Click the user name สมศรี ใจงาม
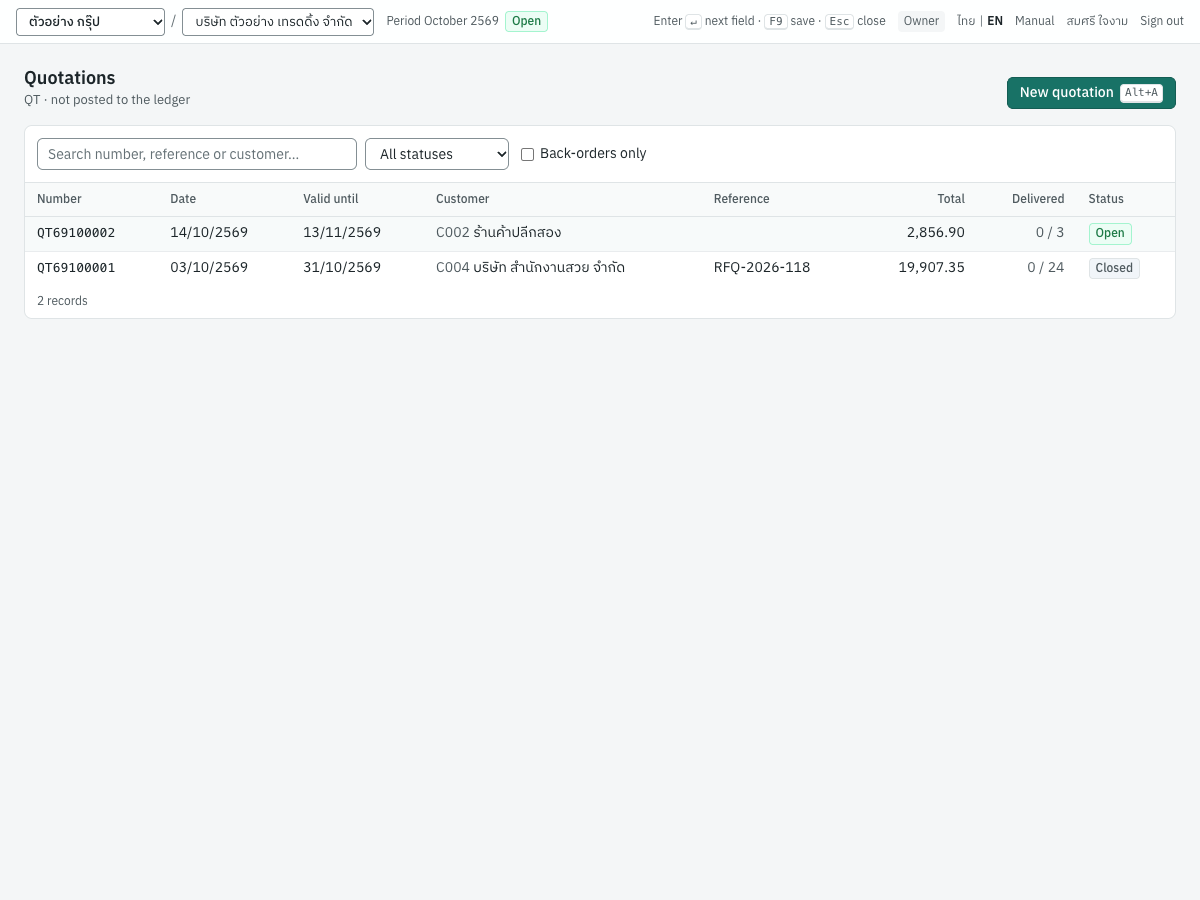 coord(1097,21)
